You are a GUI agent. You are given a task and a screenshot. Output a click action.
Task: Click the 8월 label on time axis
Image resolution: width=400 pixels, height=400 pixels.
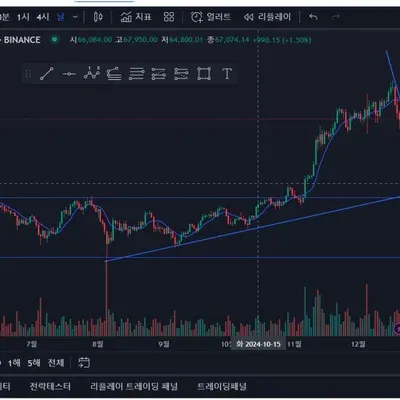tap(98, 344)
